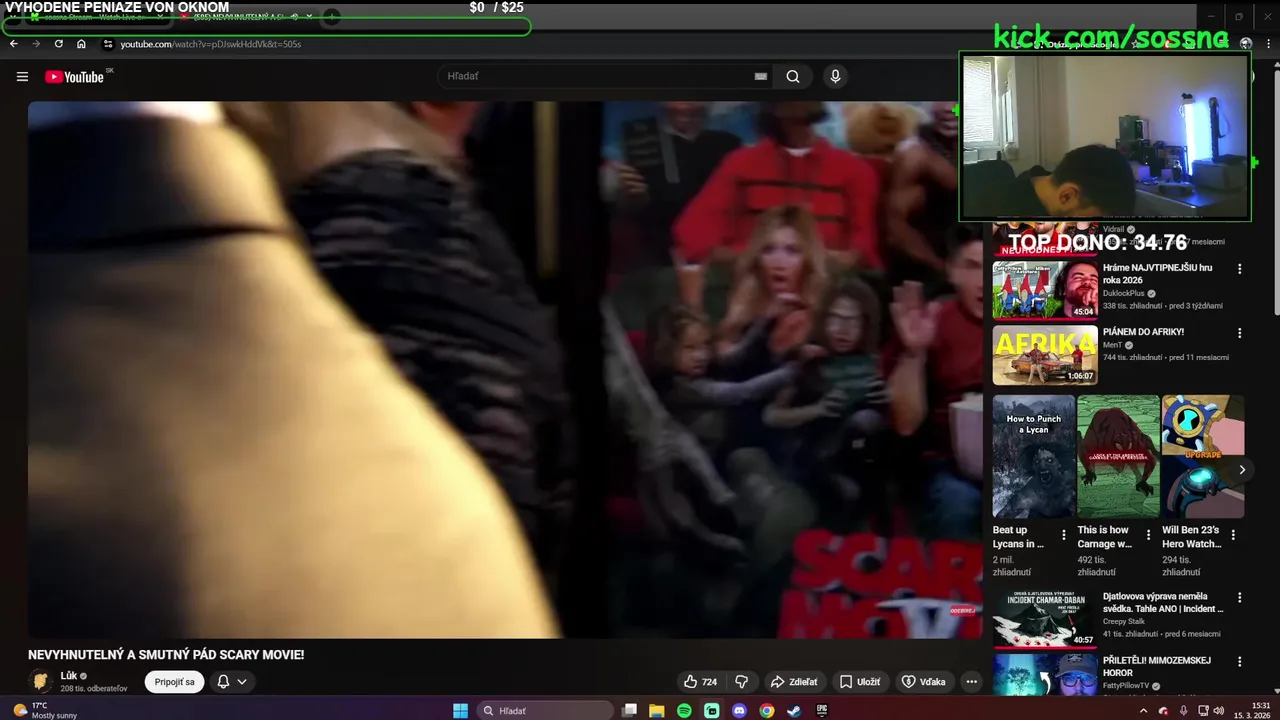Open options for Hráme NAJVTIPNEJŠIU hru video
This screenshot has width=1280, height=720.
coord(1240,269)
